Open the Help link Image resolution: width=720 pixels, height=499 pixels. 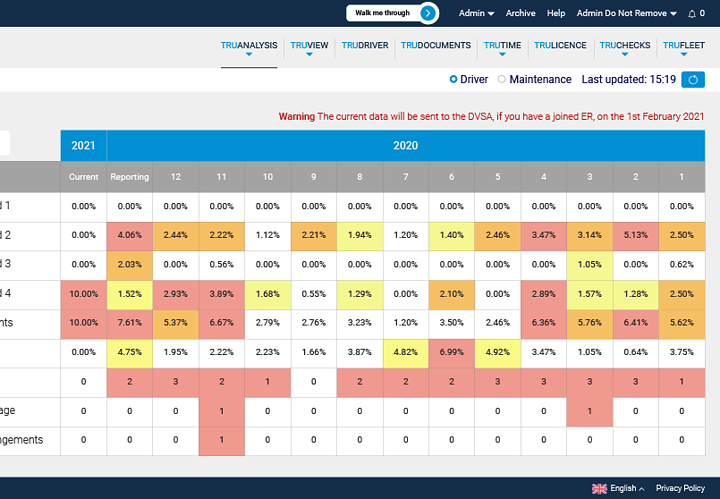pyautogui.click(x=556, y=13)
